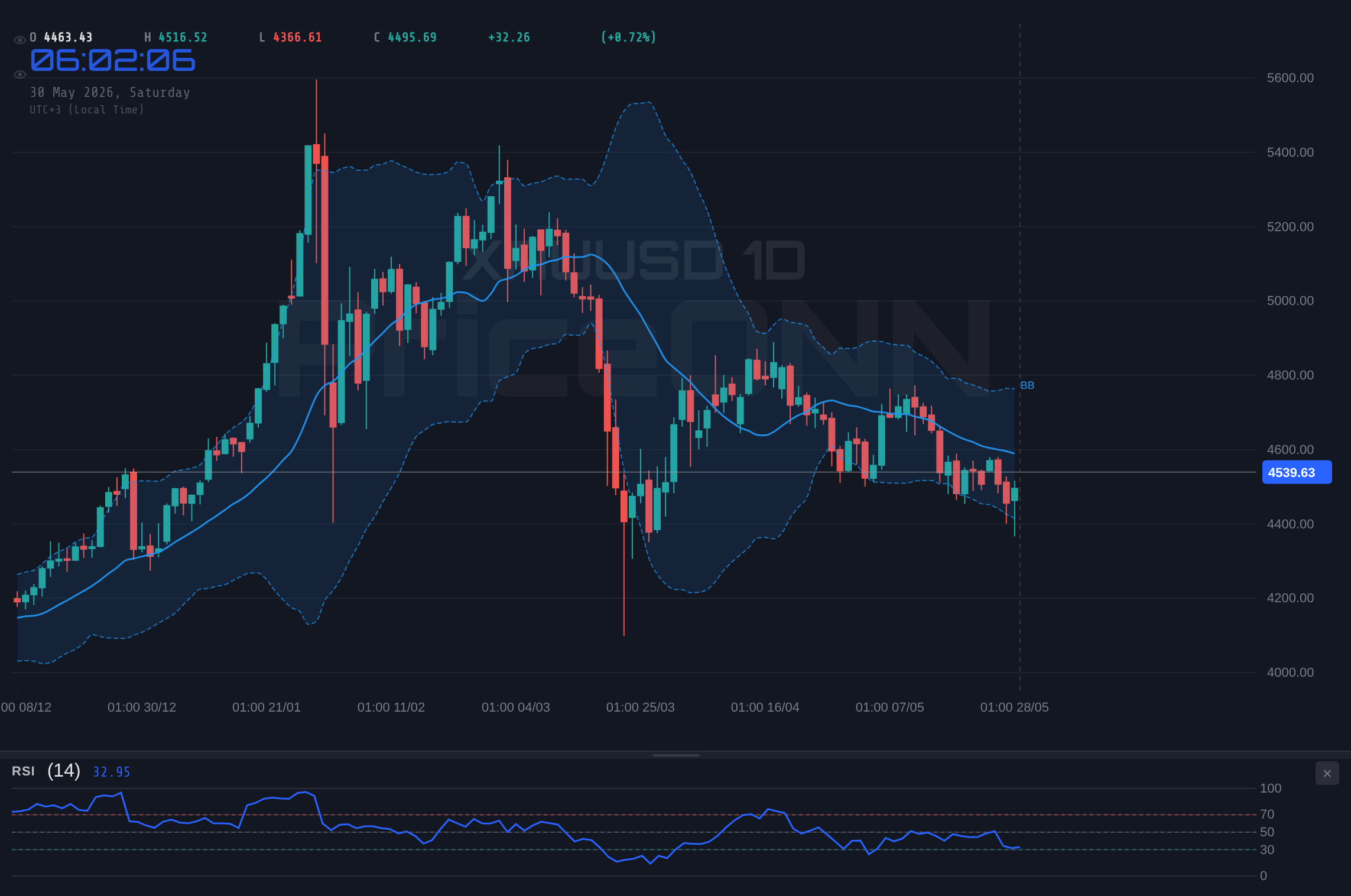Click the 5000.00 price axis label
The height and width of the screenshot is (896, 1351).
click(x=1290, y=301)
